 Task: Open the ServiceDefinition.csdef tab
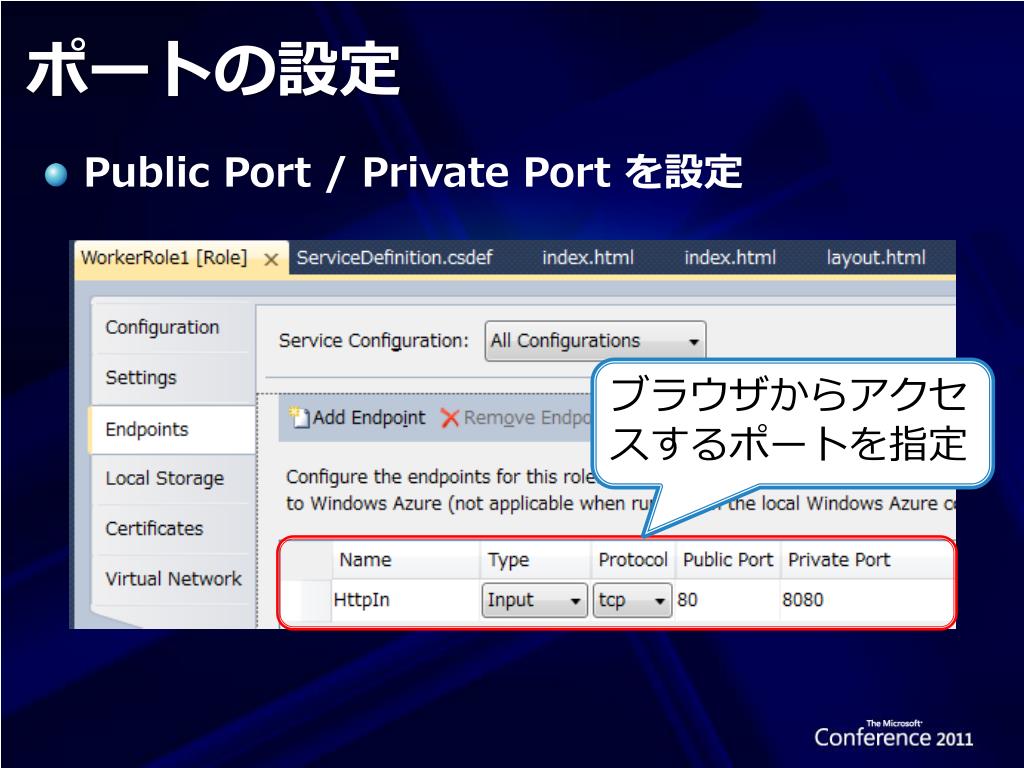394,257
